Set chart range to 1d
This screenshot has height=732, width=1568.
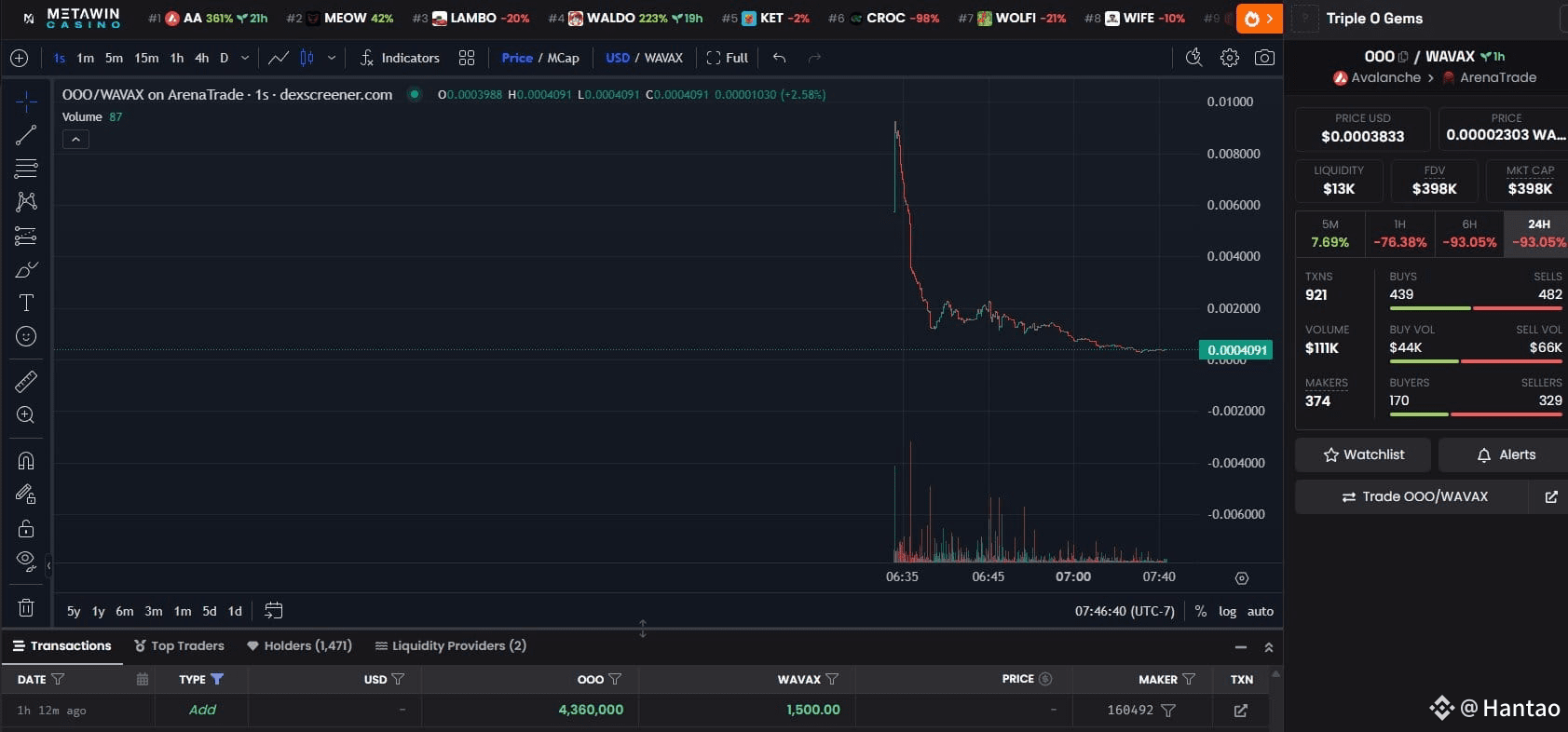(x=235, y=611)
